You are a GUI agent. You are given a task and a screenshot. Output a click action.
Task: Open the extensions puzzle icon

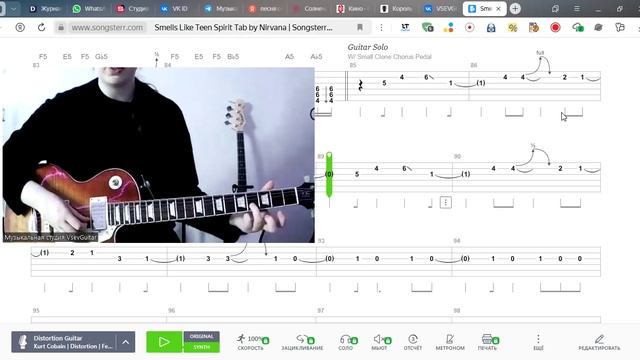tap(620, 27)
